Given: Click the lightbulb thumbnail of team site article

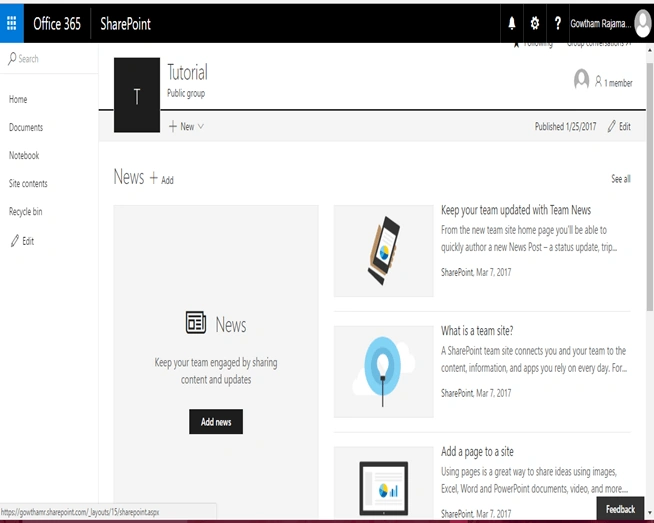Looking at the screenshot, I should click(x=383, y=372).
